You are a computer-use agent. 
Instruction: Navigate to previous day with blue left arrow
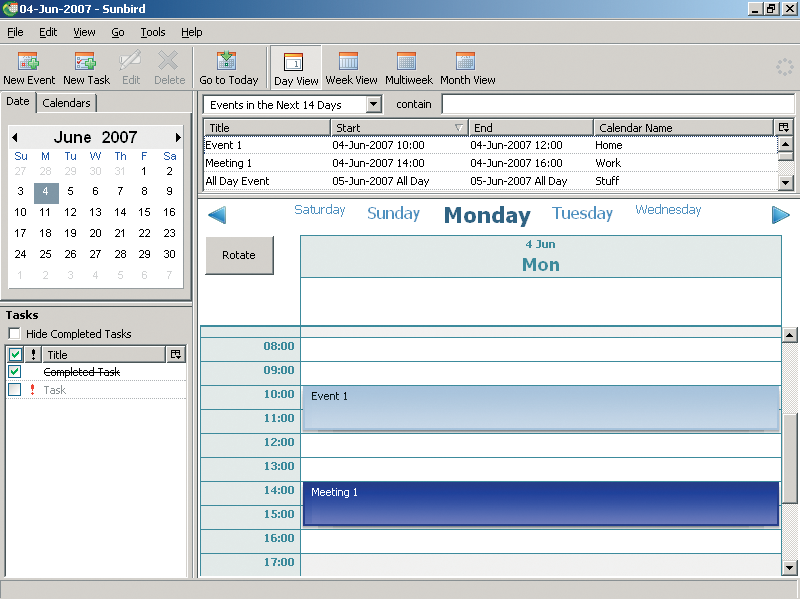tap(217, 215)
